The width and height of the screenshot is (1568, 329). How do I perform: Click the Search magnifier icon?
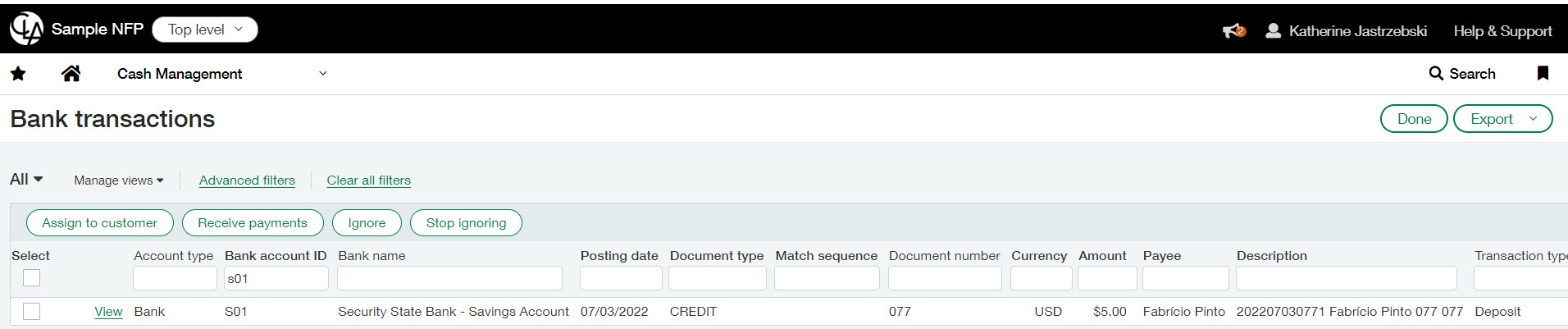[x=1436, y=74]
